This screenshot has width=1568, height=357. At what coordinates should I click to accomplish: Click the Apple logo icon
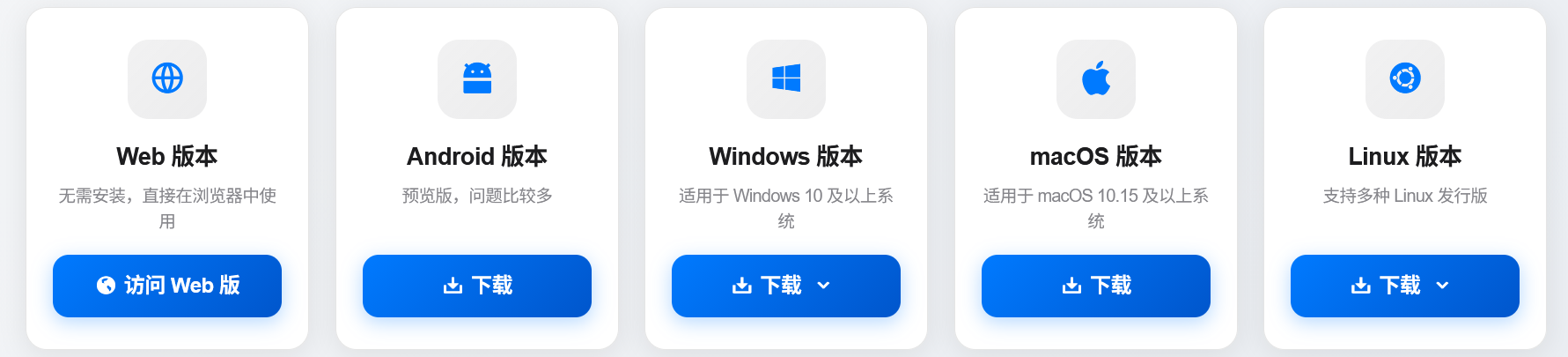pyautogui.click(x=1096, y=78)
